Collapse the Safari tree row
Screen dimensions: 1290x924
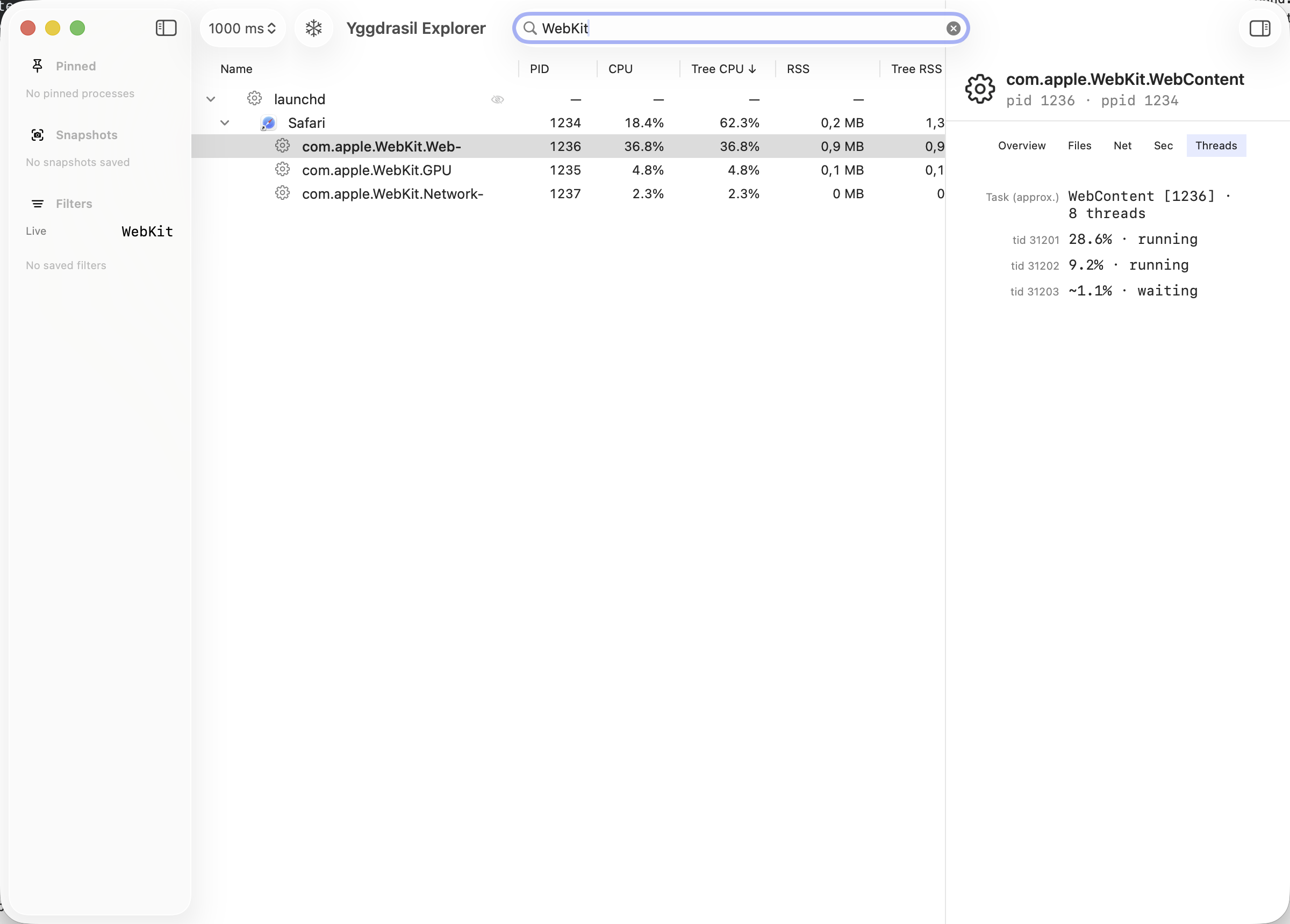tap(225, 123)
